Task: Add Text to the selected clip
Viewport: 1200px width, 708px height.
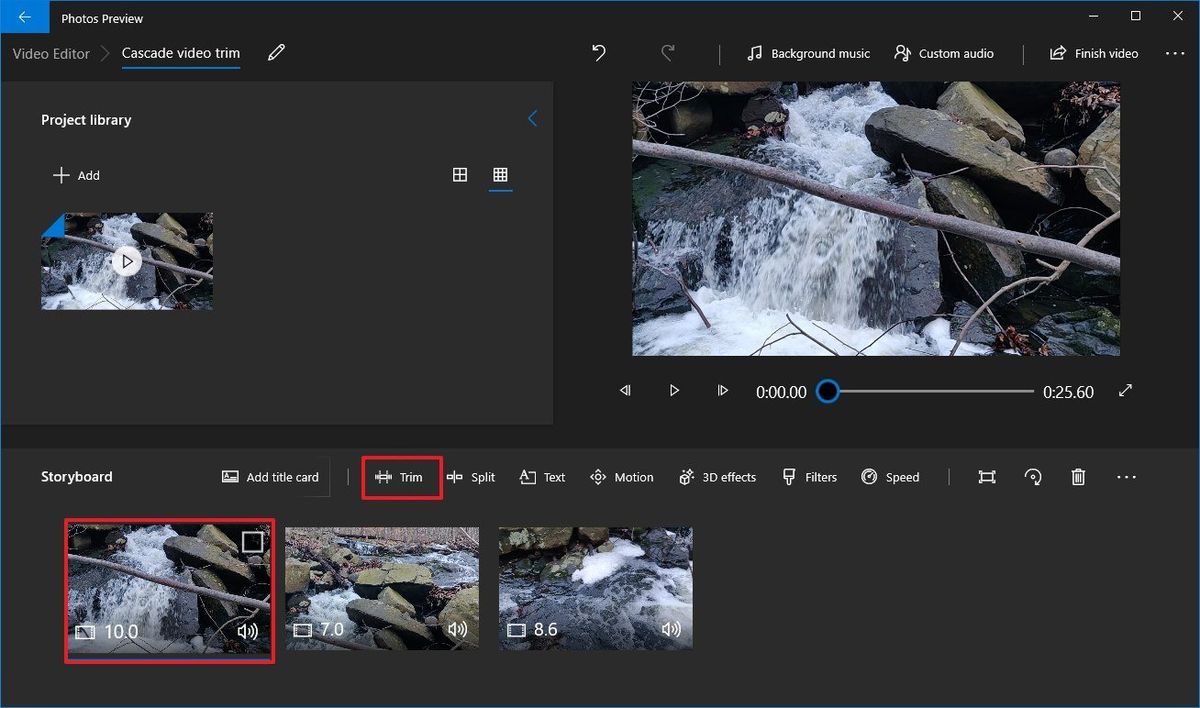Action: pyautogui.click(x=542, y=477)
